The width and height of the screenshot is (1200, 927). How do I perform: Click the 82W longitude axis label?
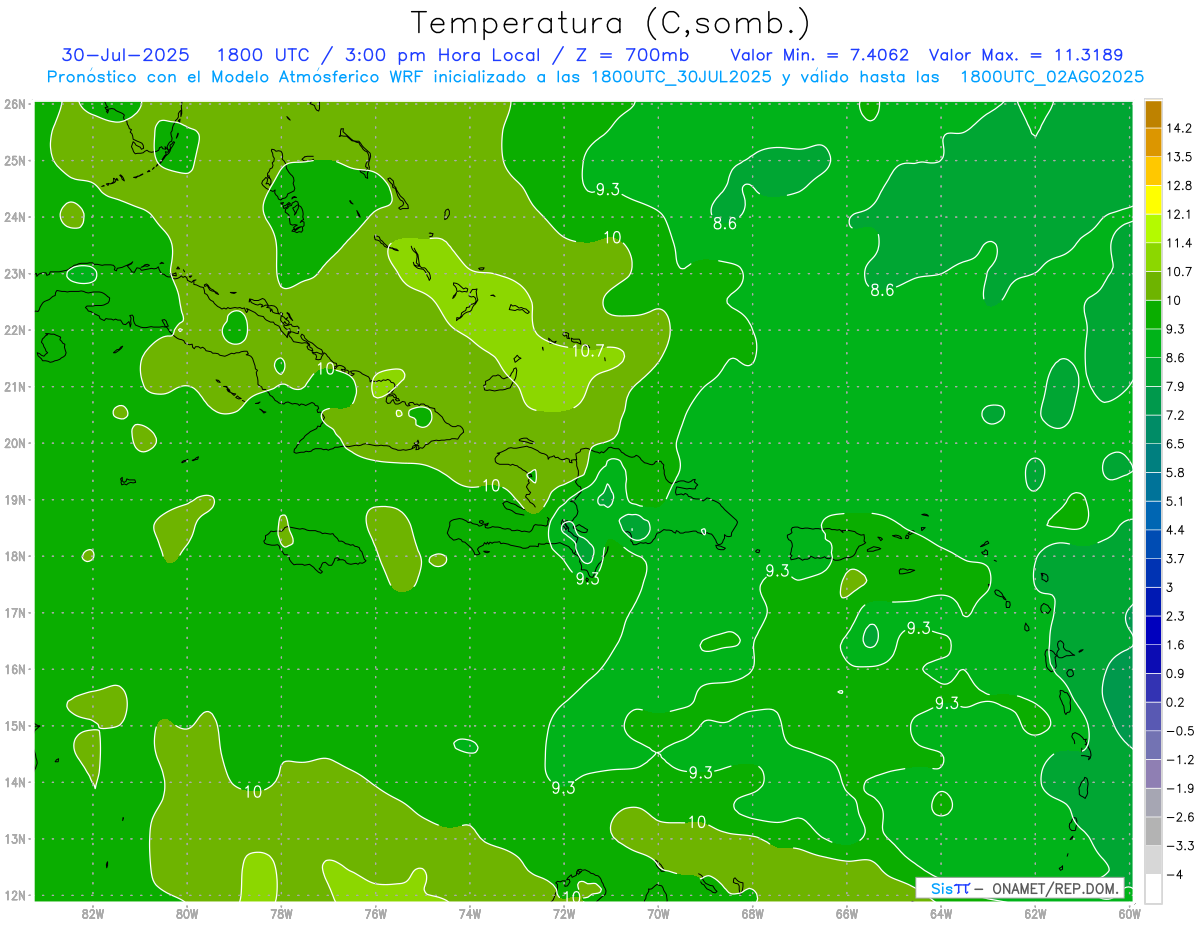click(x=92, y=913)
